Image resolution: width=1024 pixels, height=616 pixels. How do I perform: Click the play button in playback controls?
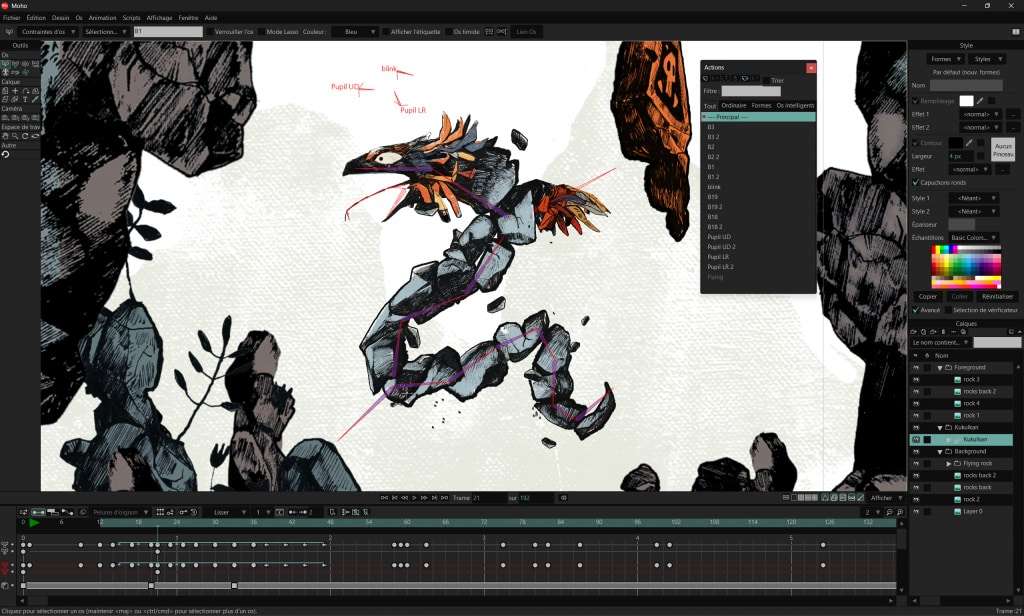click(x=415, y=497)
